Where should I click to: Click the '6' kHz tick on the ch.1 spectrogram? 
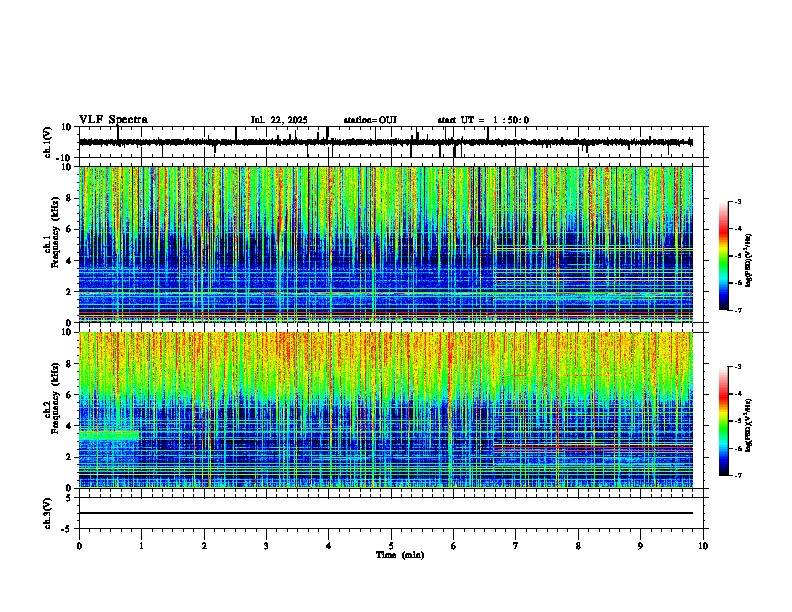[69, 229]
